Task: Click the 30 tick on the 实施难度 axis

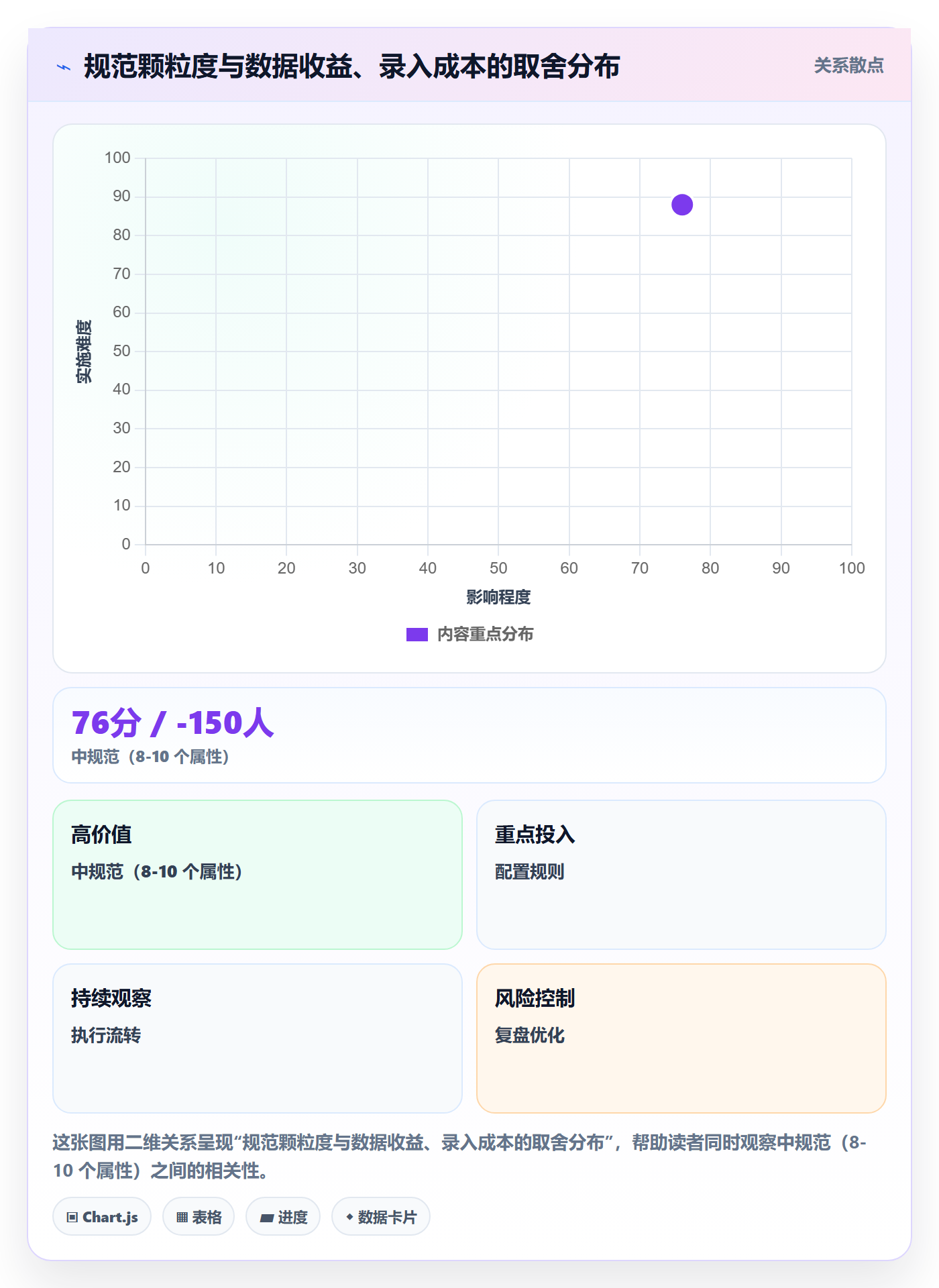Action: coord(121,428)
